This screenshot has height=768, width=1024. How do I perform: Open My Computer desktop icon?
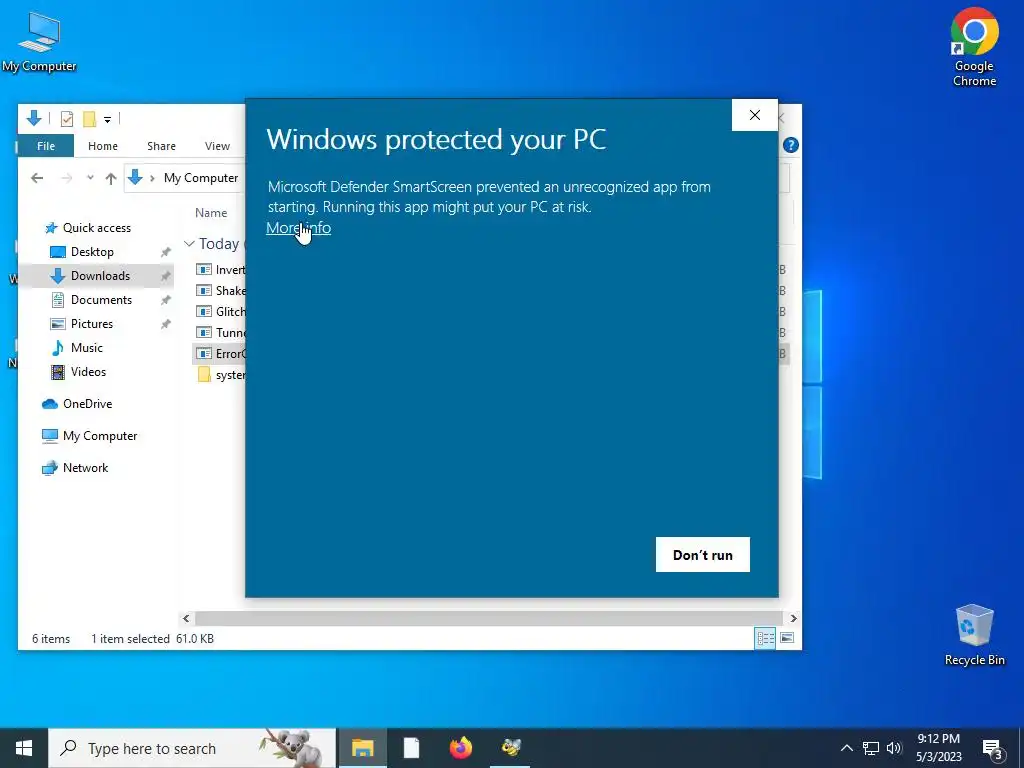(x=39, y=41)
